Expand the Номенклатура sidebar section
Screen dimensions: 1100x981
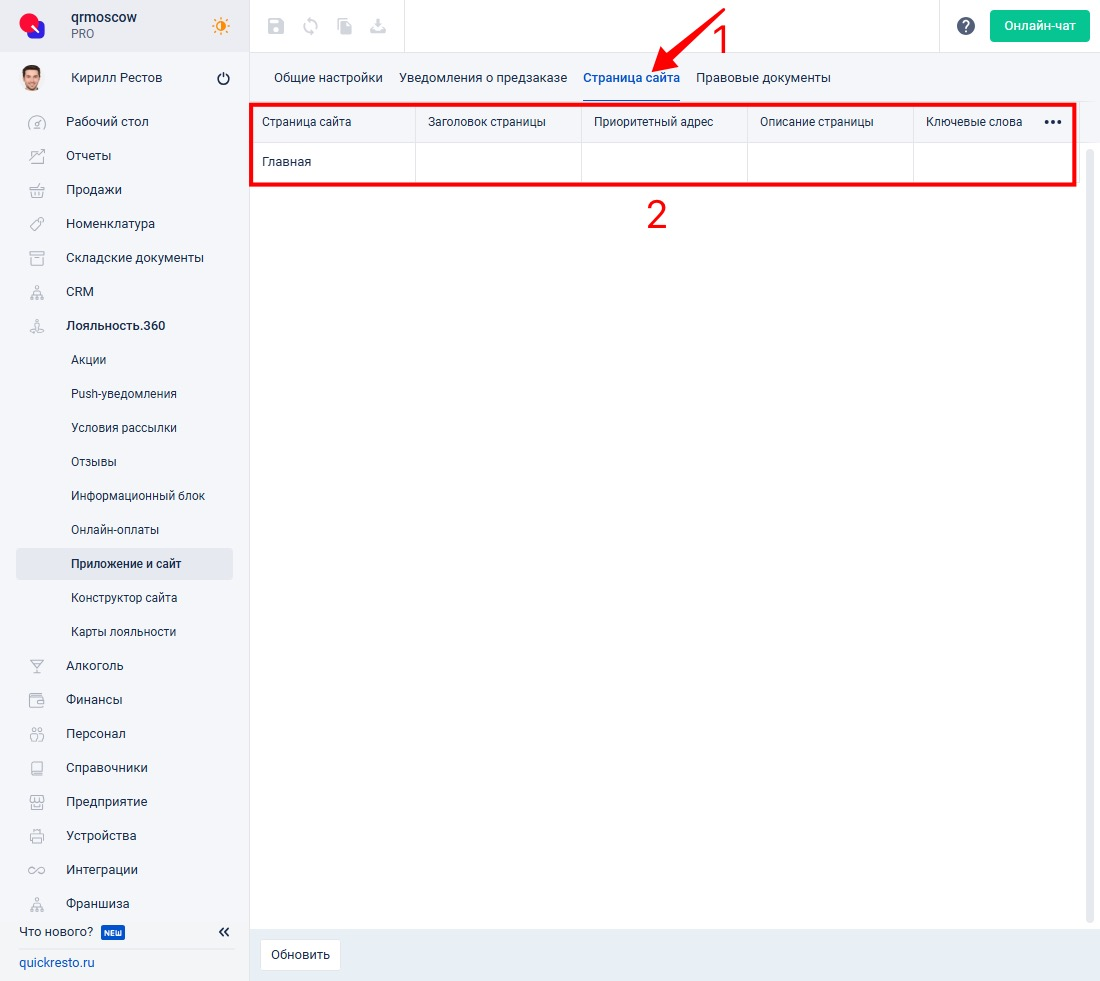pyautogui.click(x=110, y=224)
